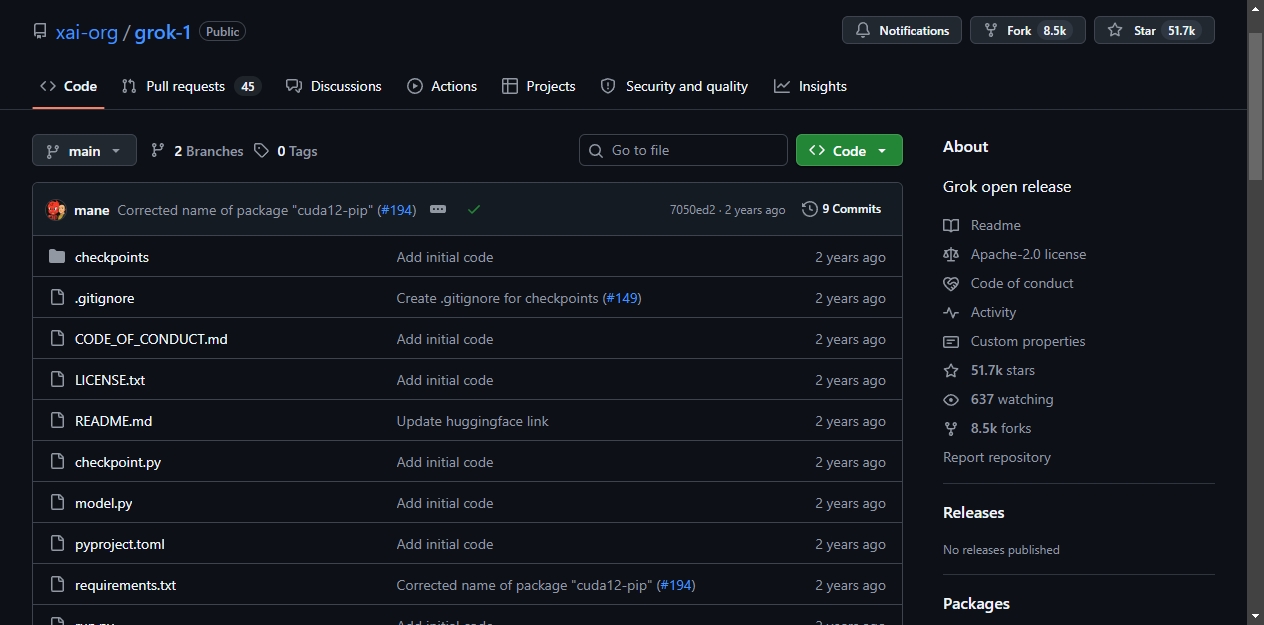The height and width of the screenshot is (625, 1264).
Task: View the 9 Commits history
Action: coord(842,209)
